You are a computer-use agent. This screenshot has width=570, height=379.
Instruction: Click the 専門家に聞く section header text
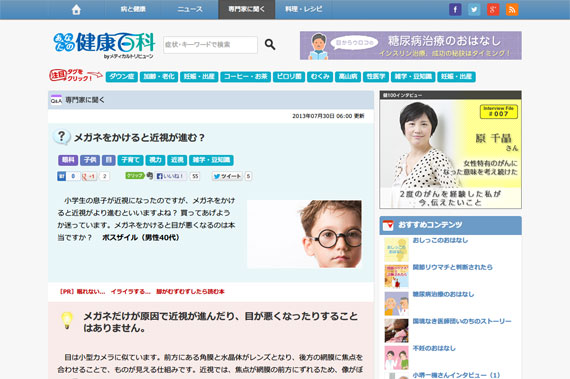pyautogui.click(x=85, y=100)
